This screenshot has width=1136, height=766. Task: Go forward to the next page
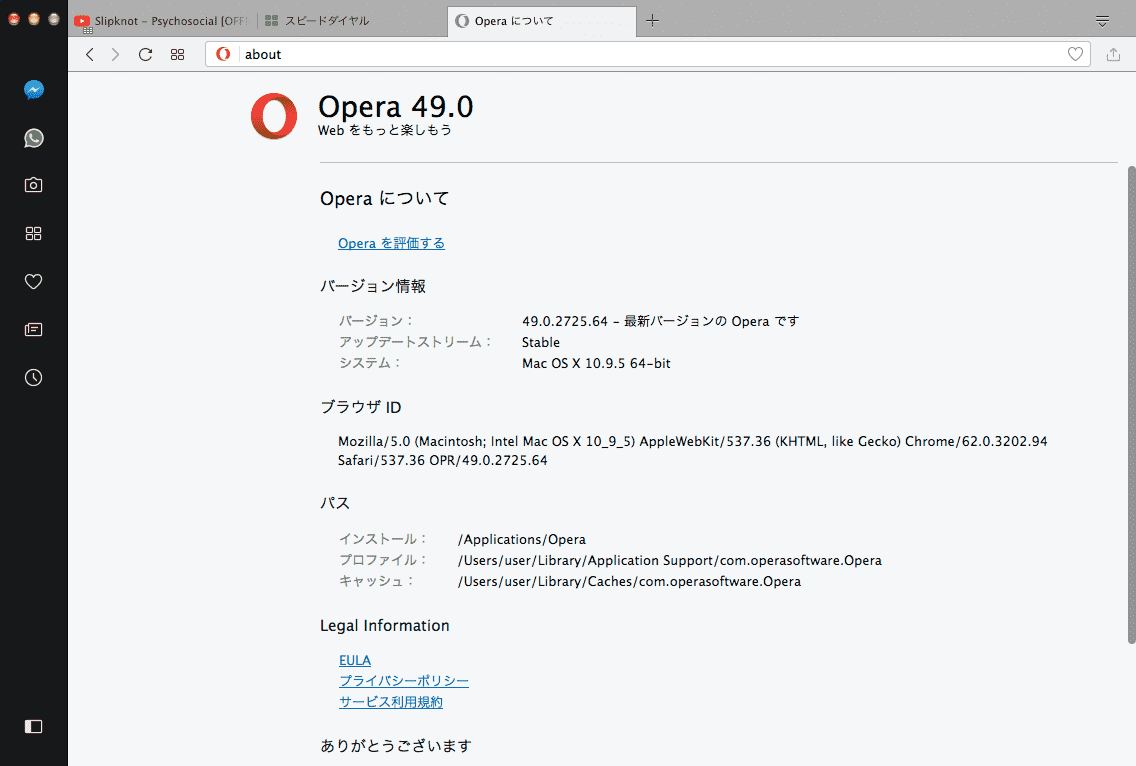115,54
